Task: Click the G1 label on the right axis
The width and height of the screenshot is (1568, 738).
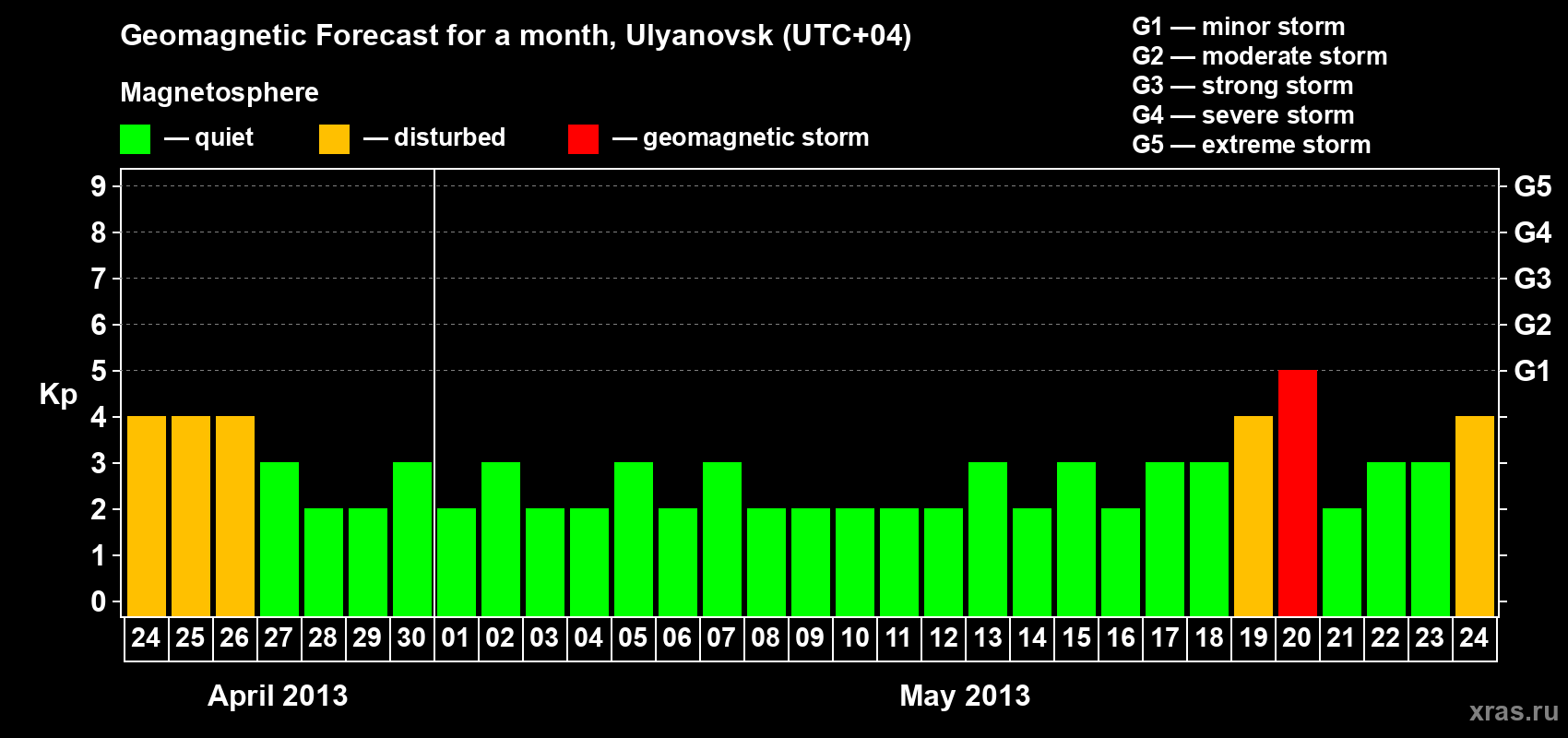Action: pyautogui.click(x=1533, y=371)
